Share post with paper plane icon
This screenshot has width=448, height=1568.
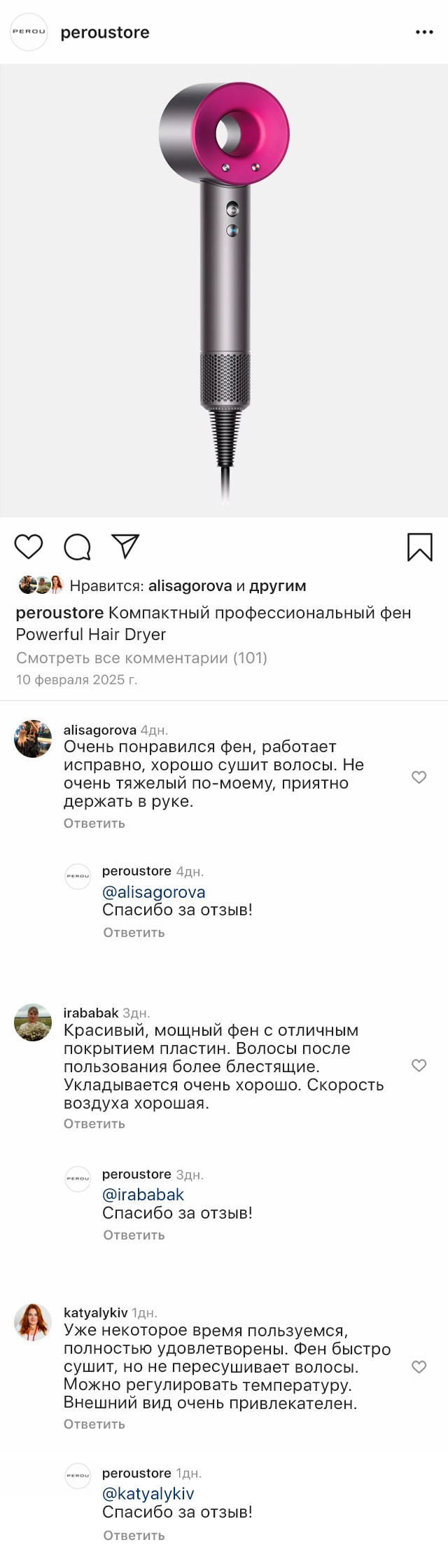click(126, 546)
